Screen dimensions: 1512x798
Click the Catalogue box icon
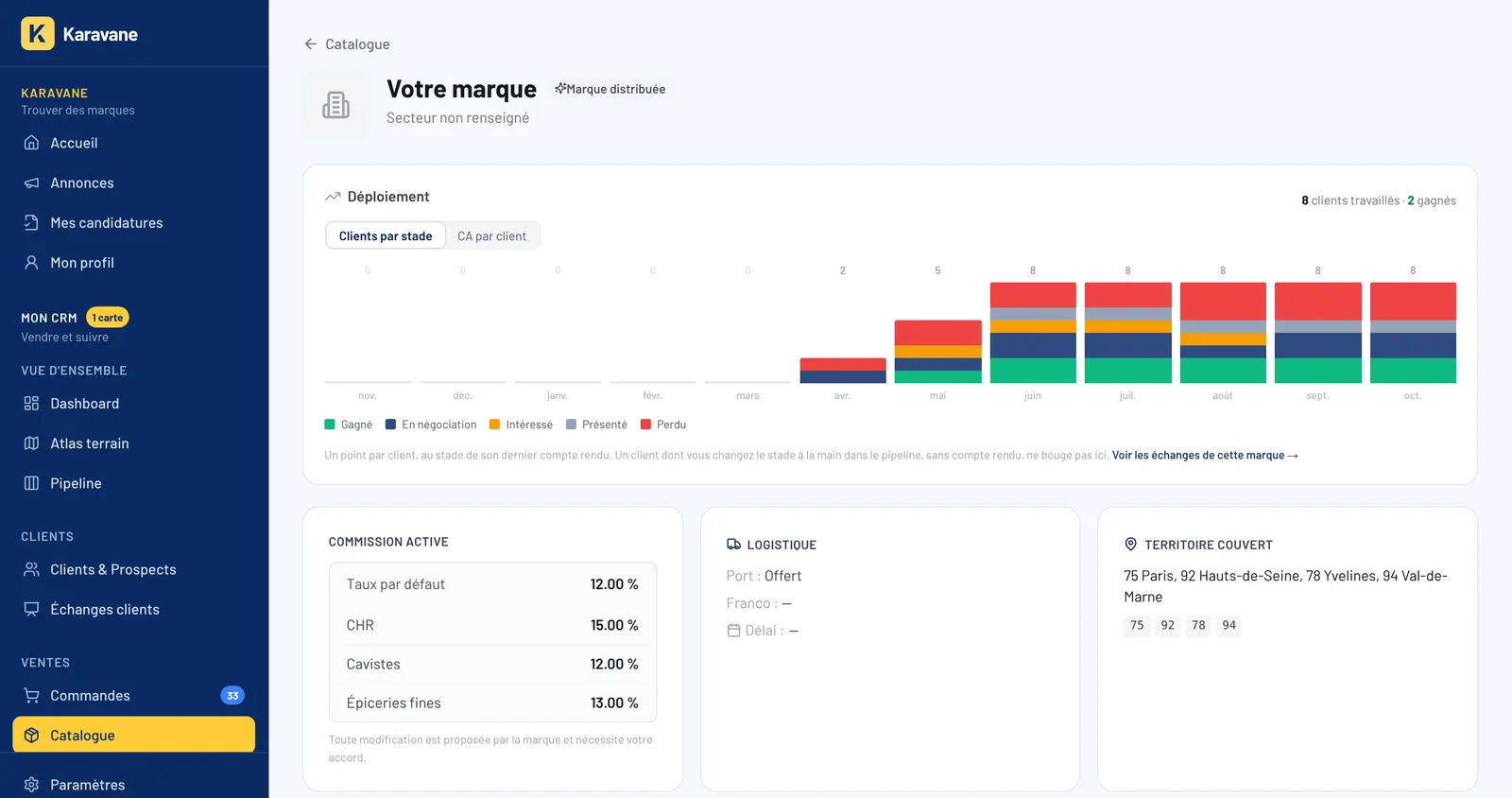pyautogui.click(x=31, y=736)
